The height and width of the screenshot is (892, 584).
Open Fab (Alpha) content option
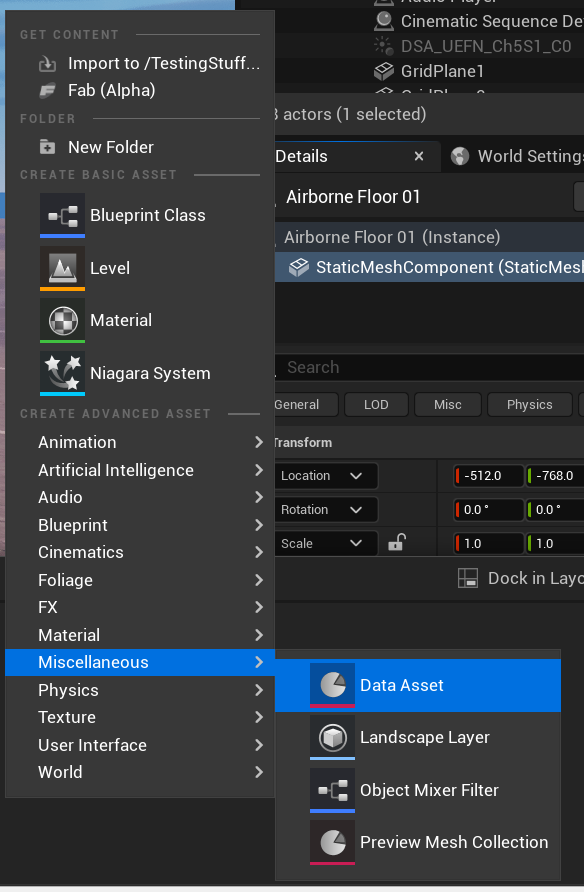[x=140, y=90]
